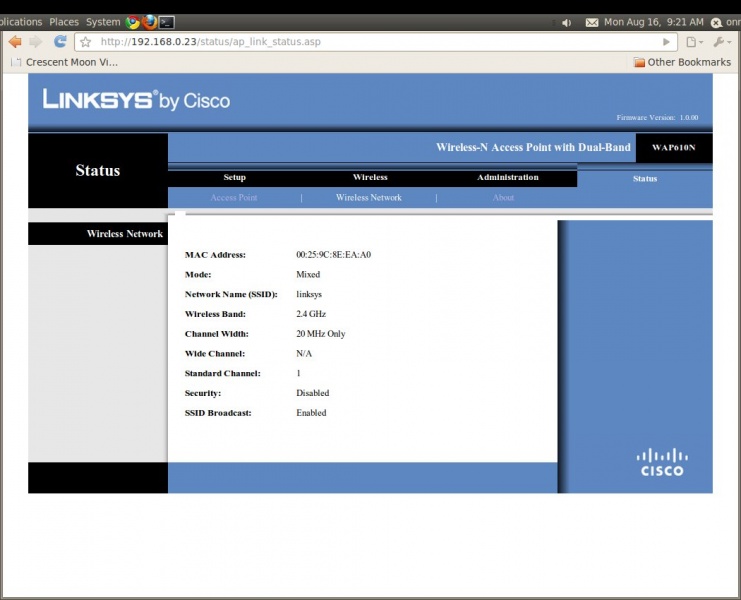Image resolution: width=741 pixels, height=600 pixels.
Task: Click the go arrow in address bar
Action: click(x=667, y=42)
